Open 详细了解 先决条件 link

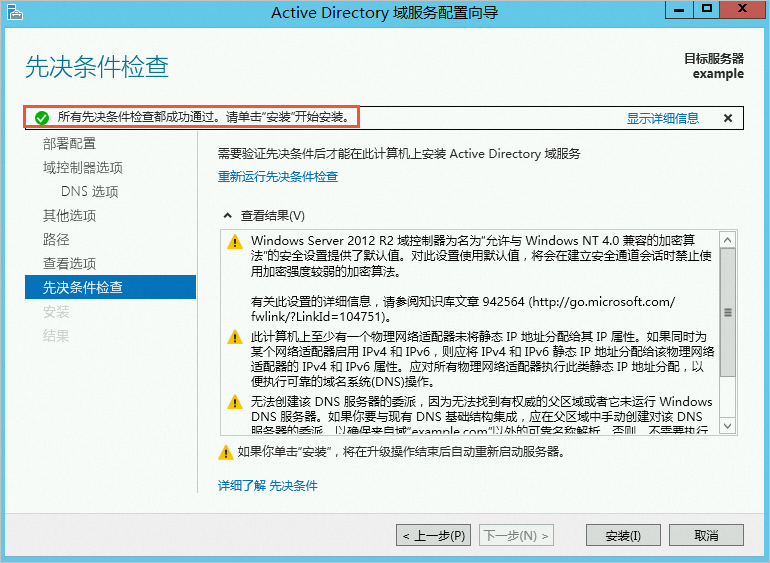pyautogui.click(x=268, y=485)
